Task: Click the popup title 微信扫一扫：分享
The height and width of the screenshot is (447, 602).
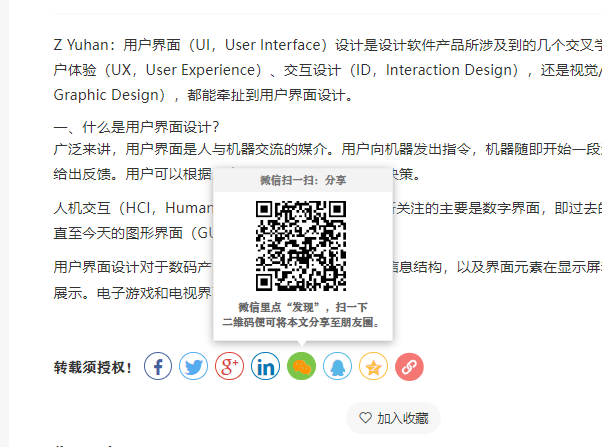Action: [x=303, y=180]
